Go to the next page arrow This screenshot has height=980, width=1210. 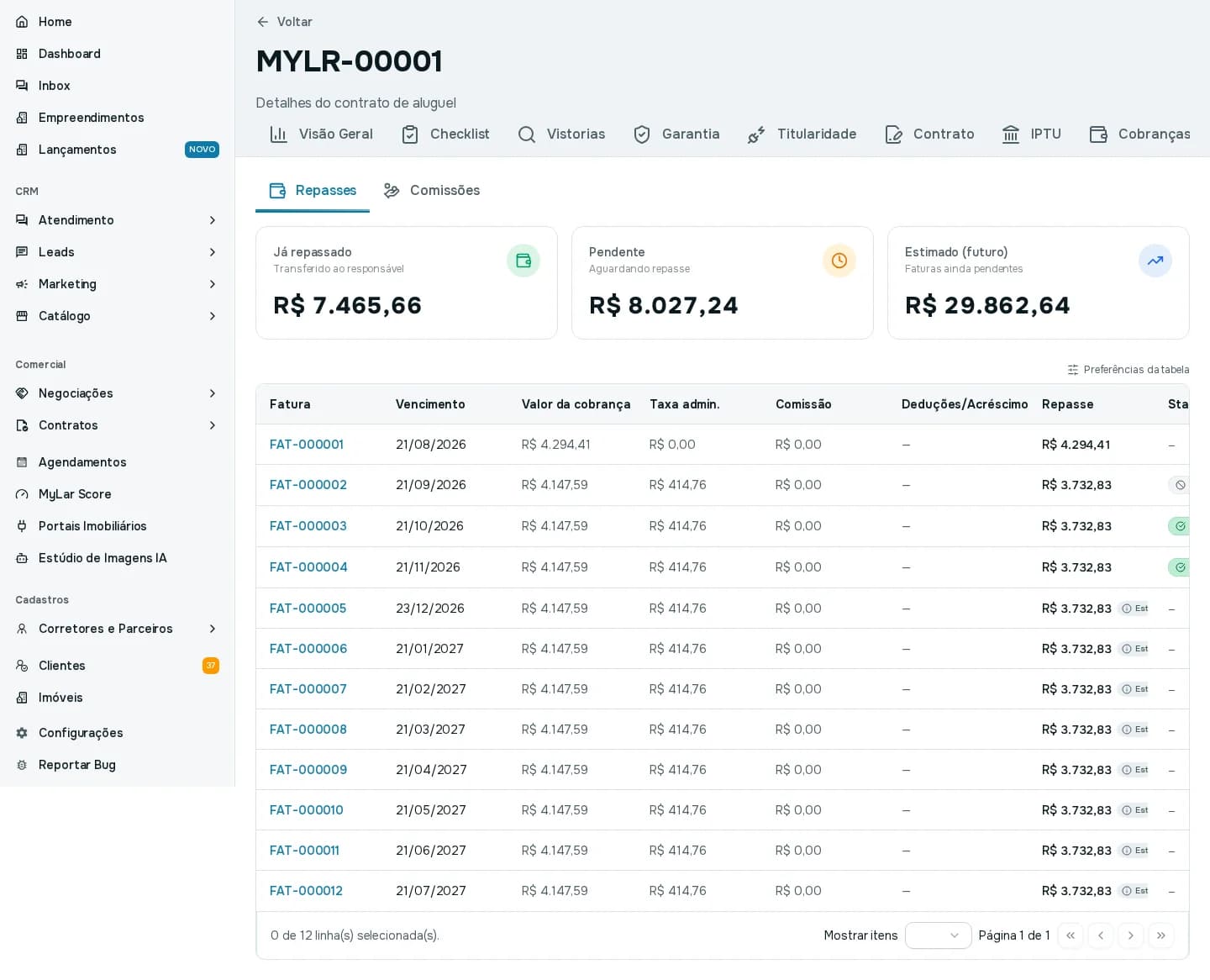click(x=1131, y=935)
